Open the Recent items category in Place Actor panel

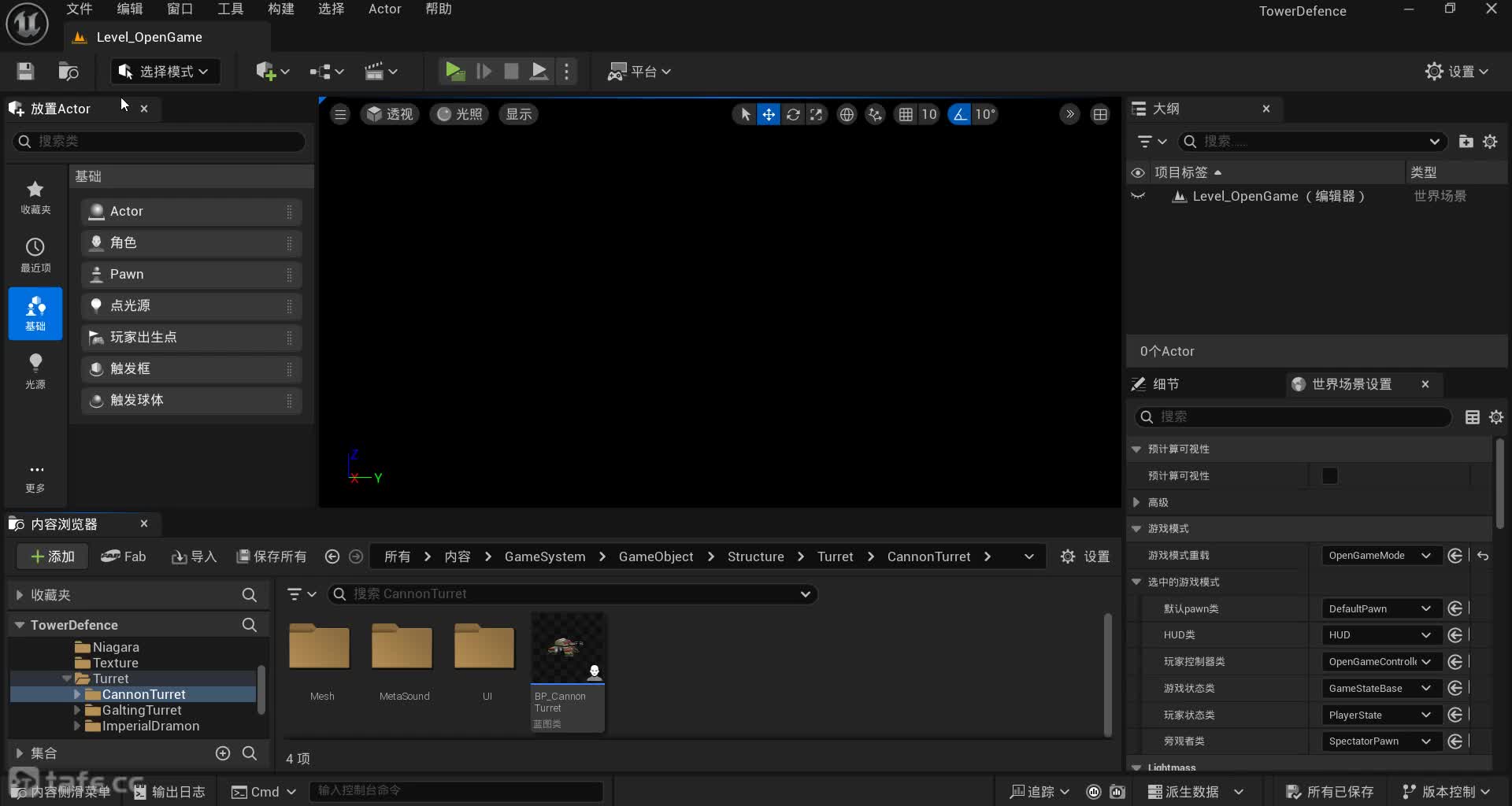point(35,255)
